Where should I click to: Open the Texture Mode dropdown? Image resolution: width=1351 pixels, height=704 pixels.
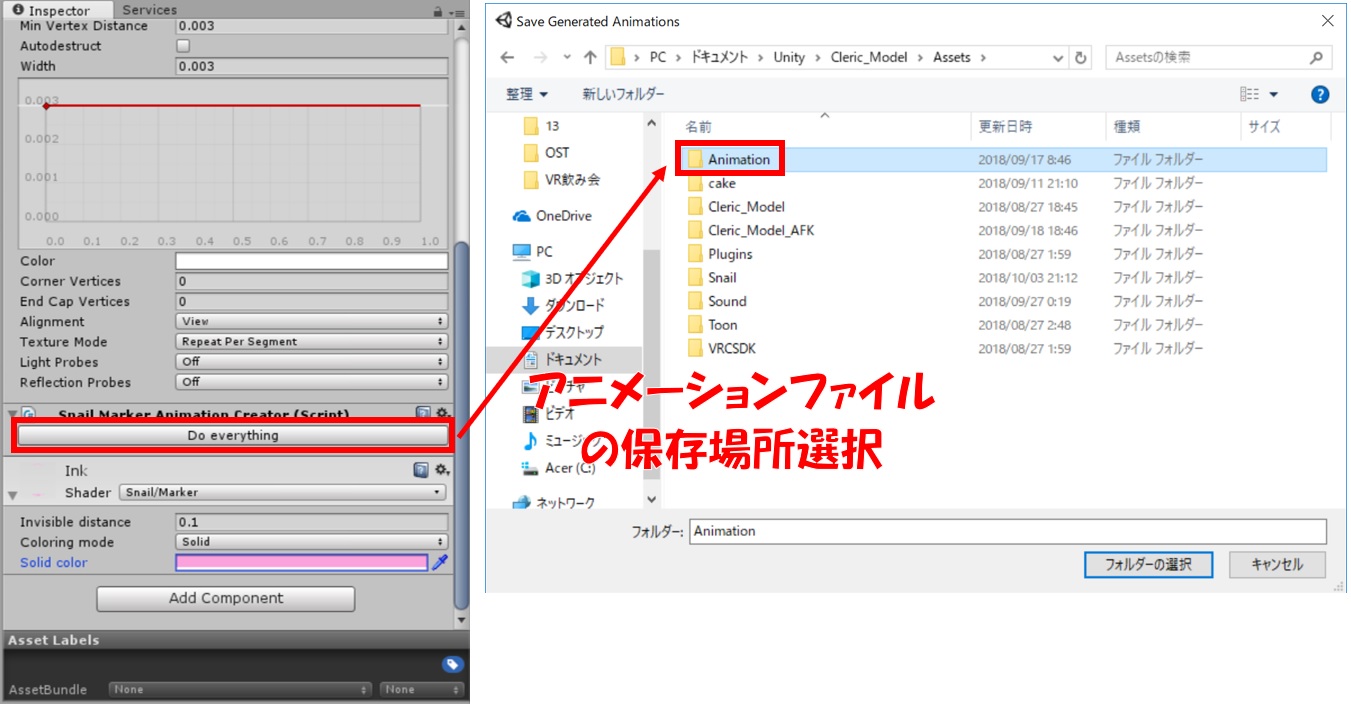coord(311,342)
